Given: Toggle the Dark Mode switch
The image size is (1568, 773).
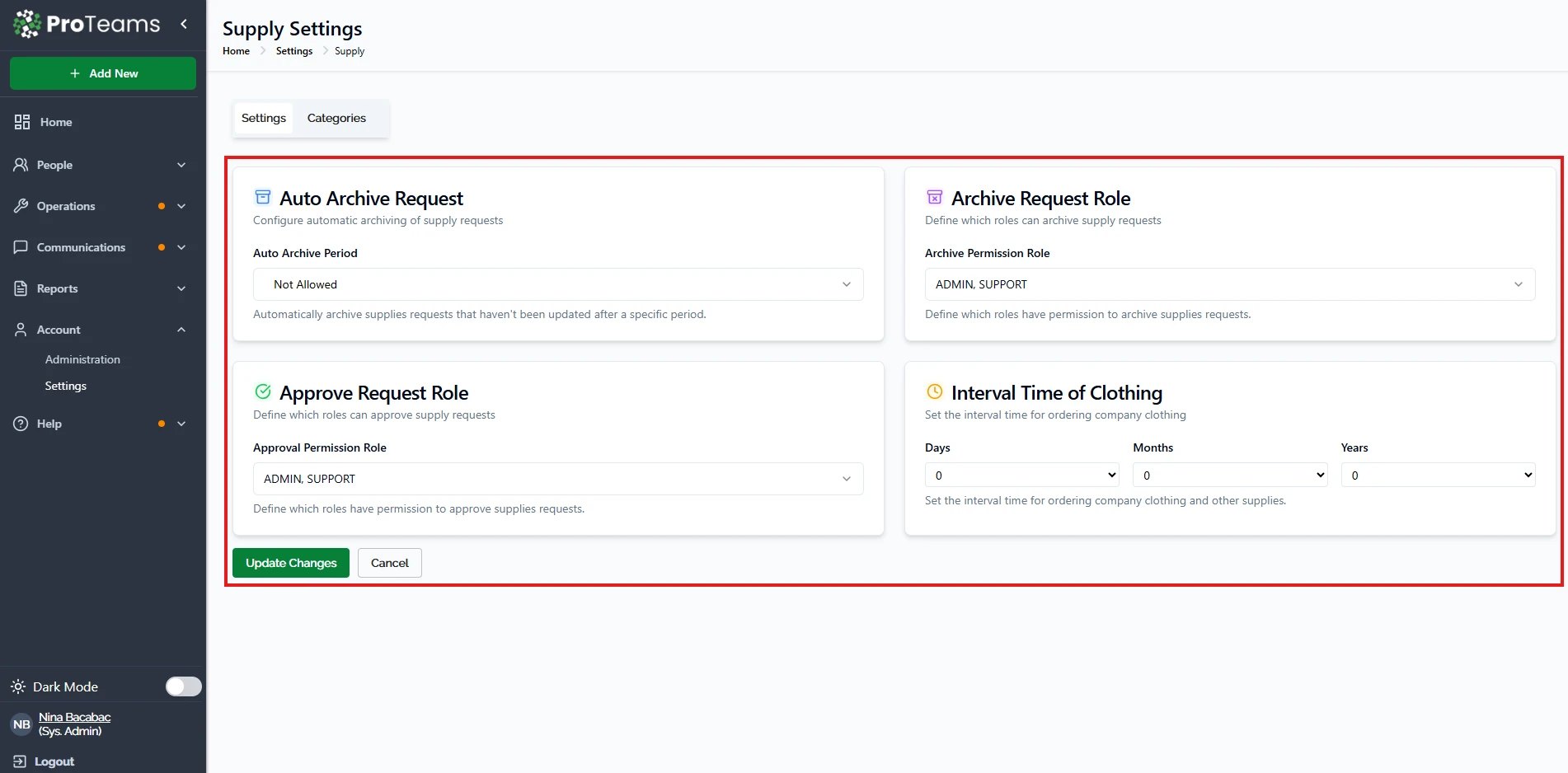Looking at the screenshot, I should click(x=183, y=686).
